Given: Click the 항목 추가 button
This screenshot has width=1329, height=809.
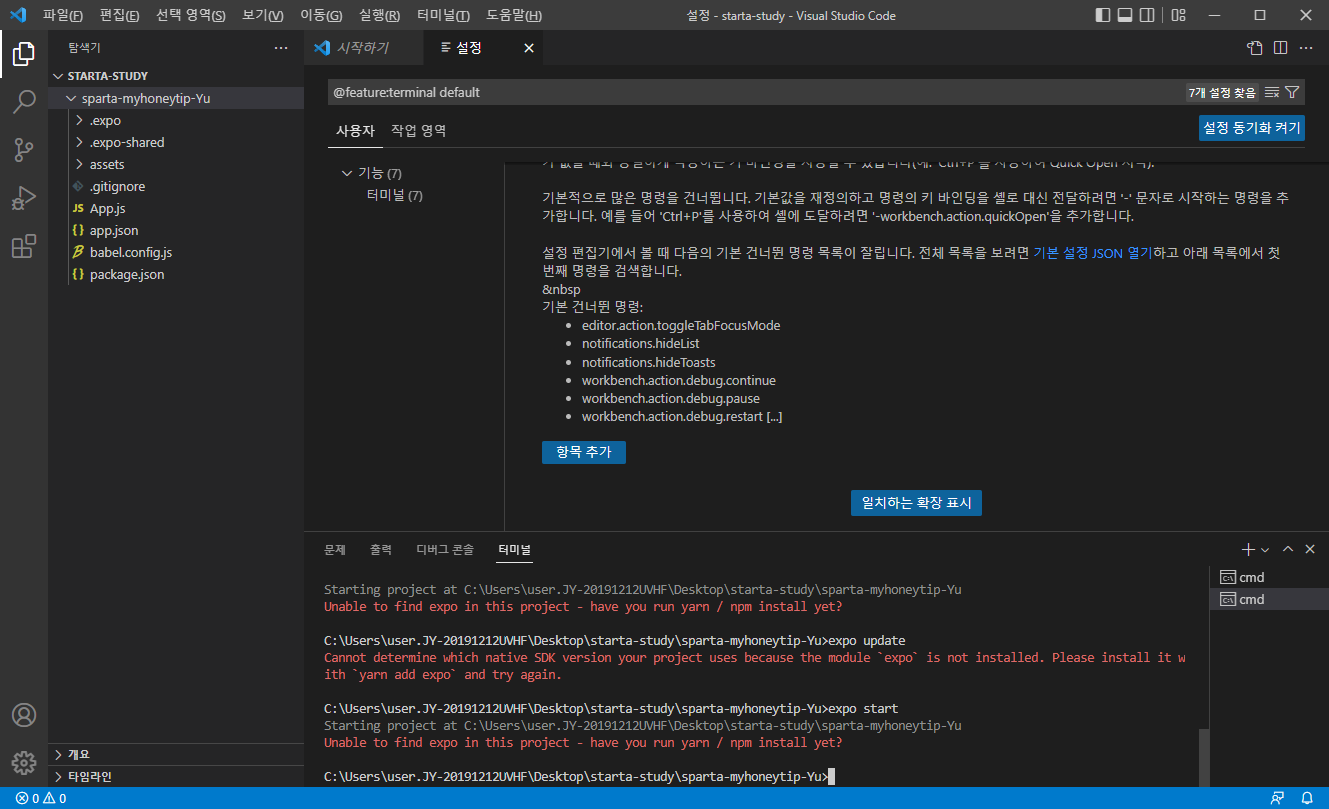Looking at the screenshot, I should [x=584, y=452].
